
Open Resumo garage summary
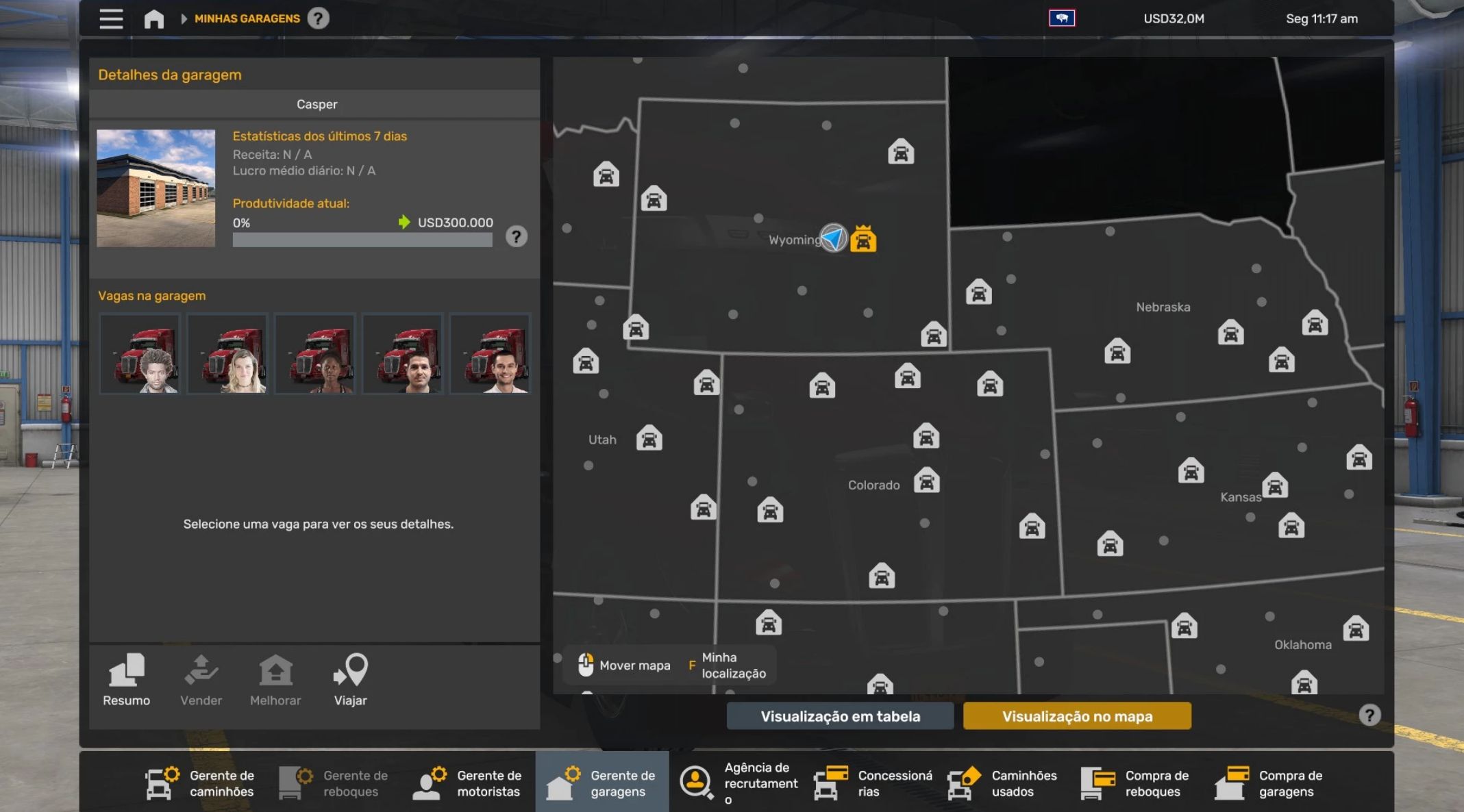click(127, 680)
